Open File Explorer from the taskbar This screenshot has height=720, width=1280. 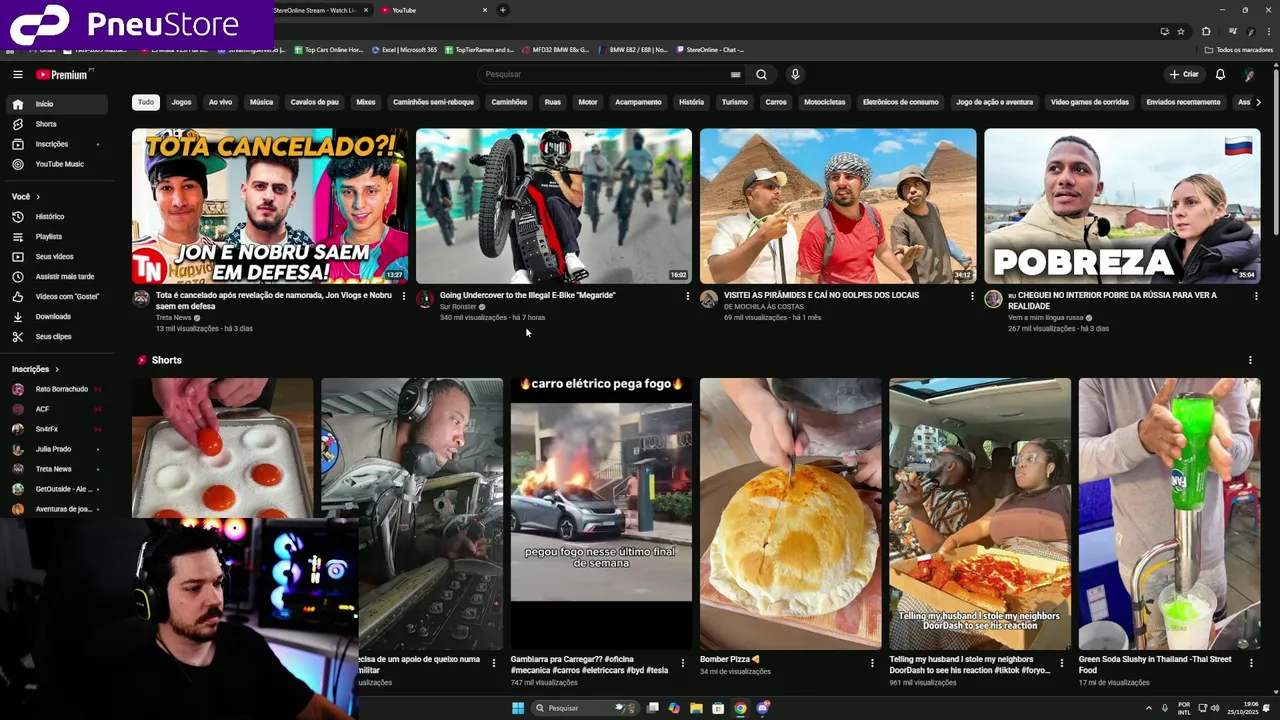click(x=696, y=708)
